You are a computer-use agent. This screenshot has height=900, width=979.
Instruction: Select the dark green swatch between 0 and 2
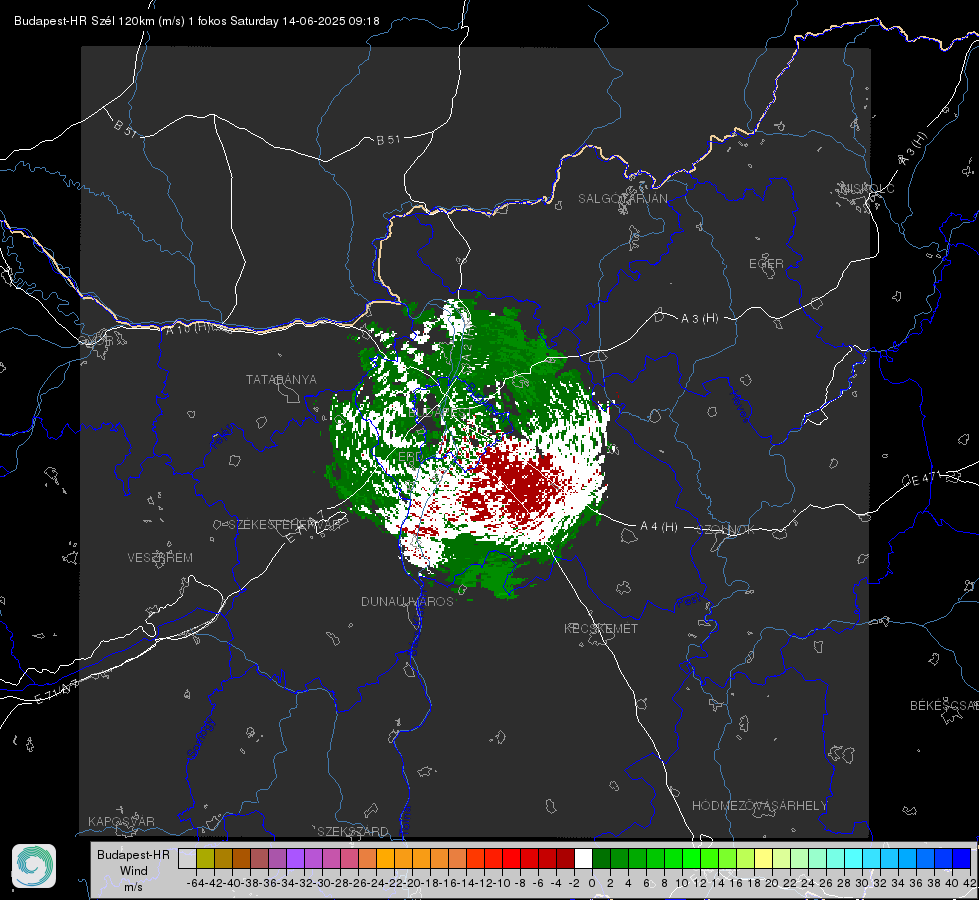601,858
